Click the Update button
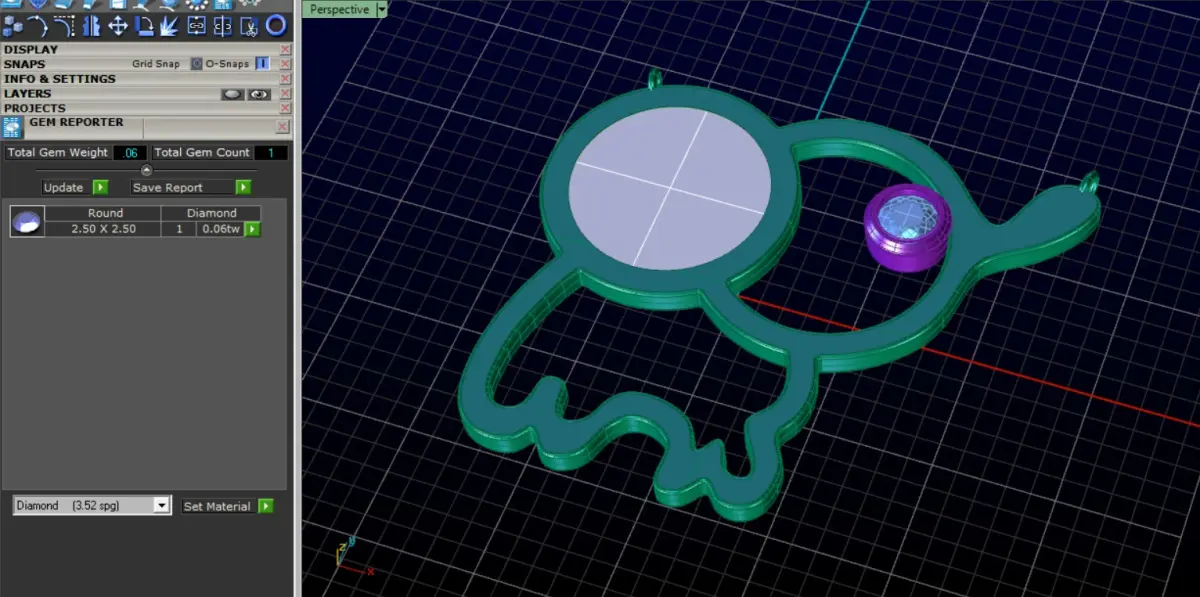Image resolution: width=1200 pixels, height=597 pixels. (x=64, y=187)
